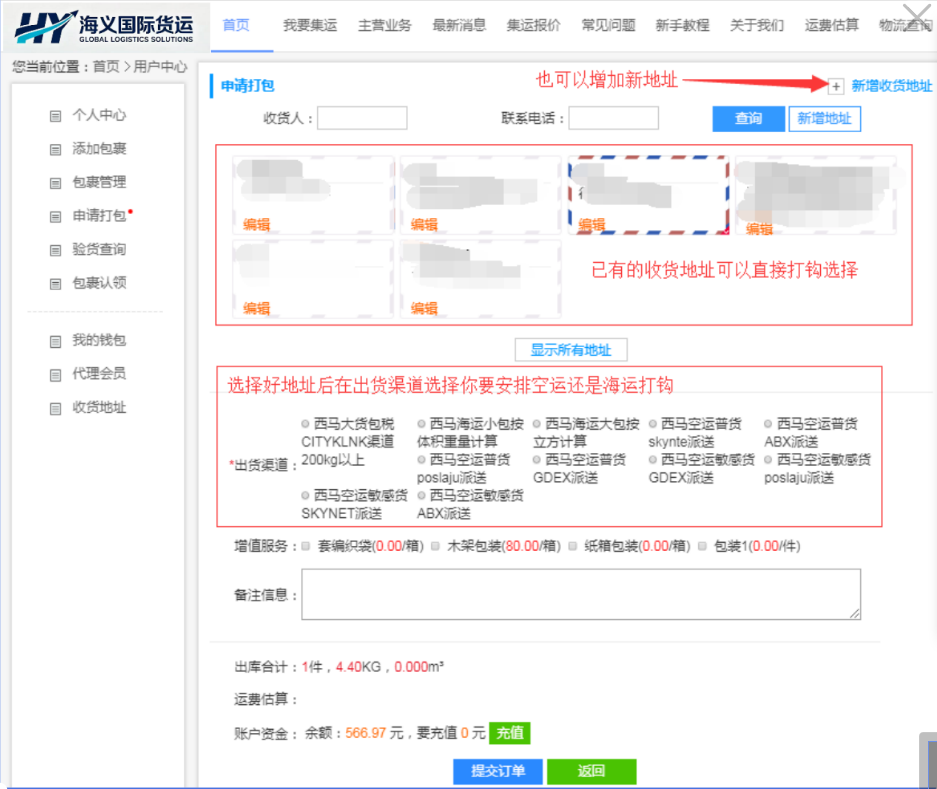Open 主营业务 menu item
Screen dimensions: 937x789
pos(385,25)
